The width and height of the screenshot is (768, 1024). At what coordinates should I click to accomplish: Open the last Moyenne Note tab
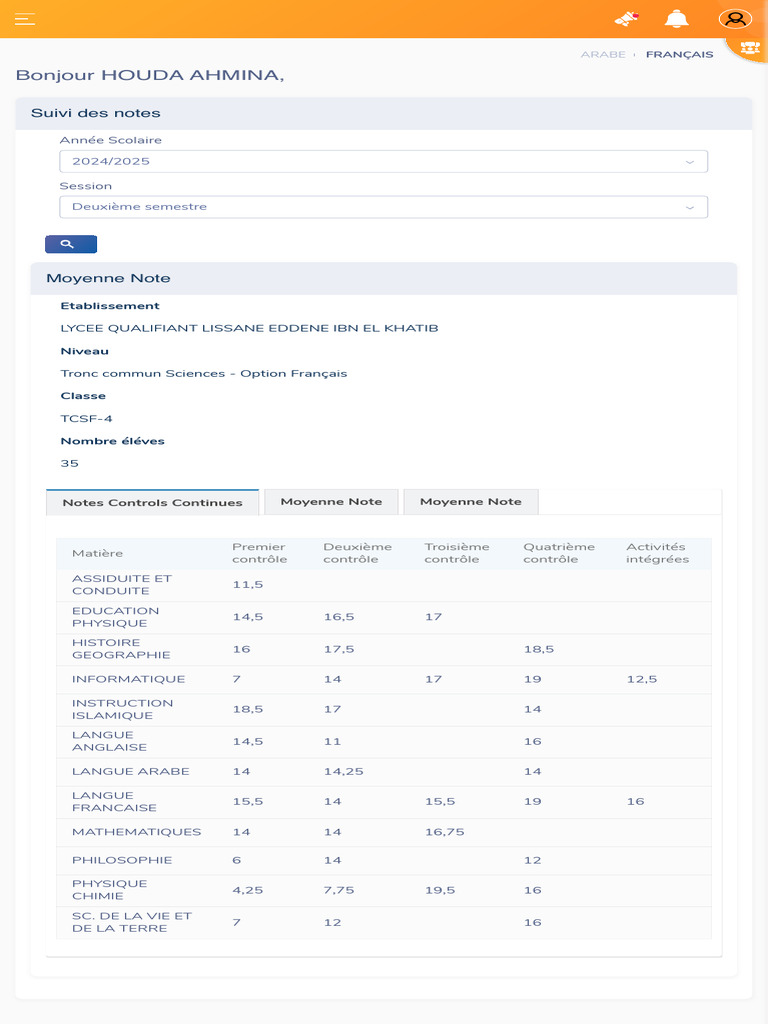tap(470, 502)
